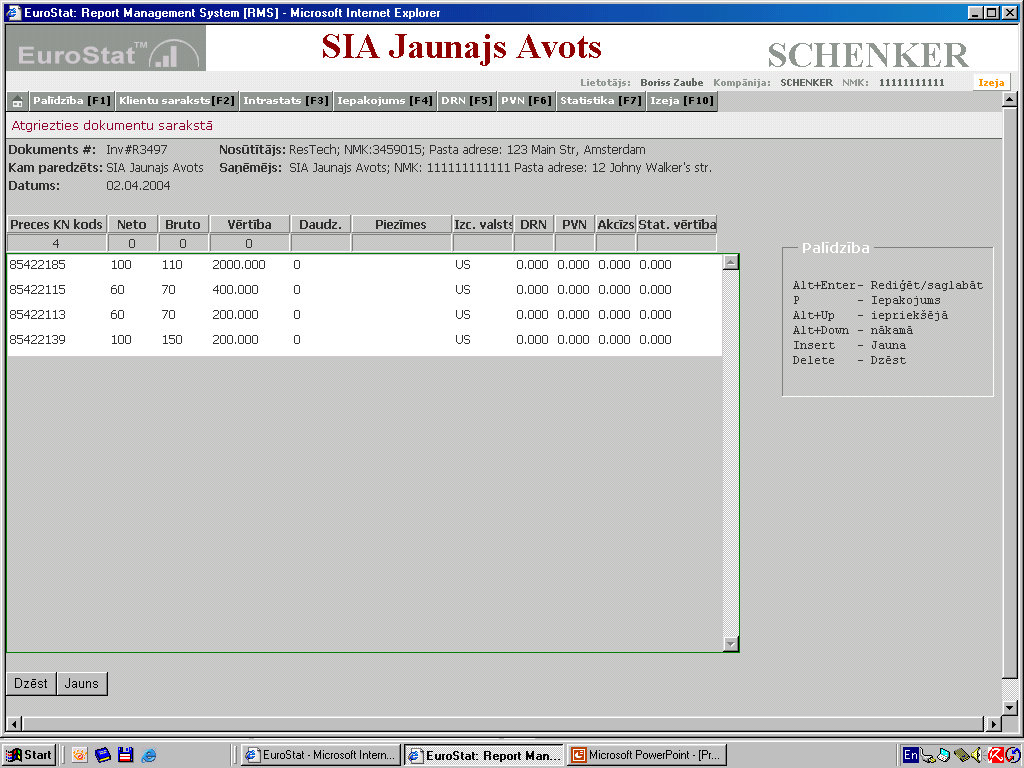Click the Akcīzs column header
Screen dimensions: 1024x768
[616, 225]
